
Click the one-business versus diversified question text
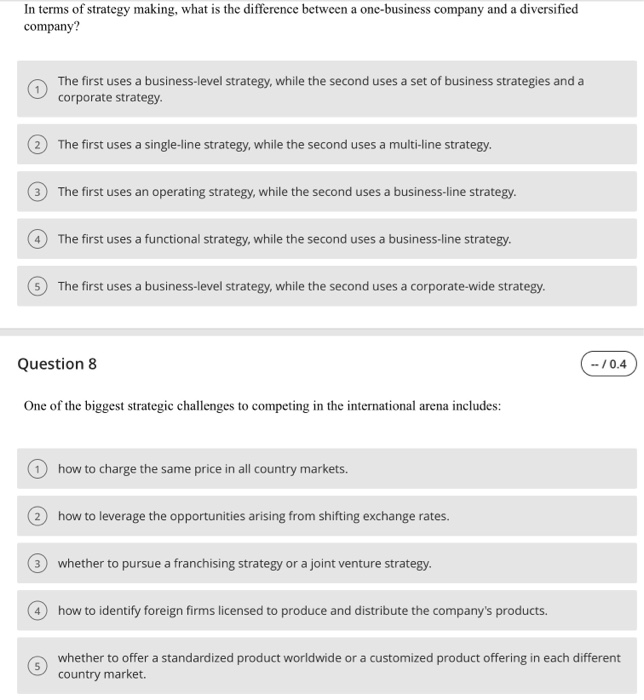[301, 17]
